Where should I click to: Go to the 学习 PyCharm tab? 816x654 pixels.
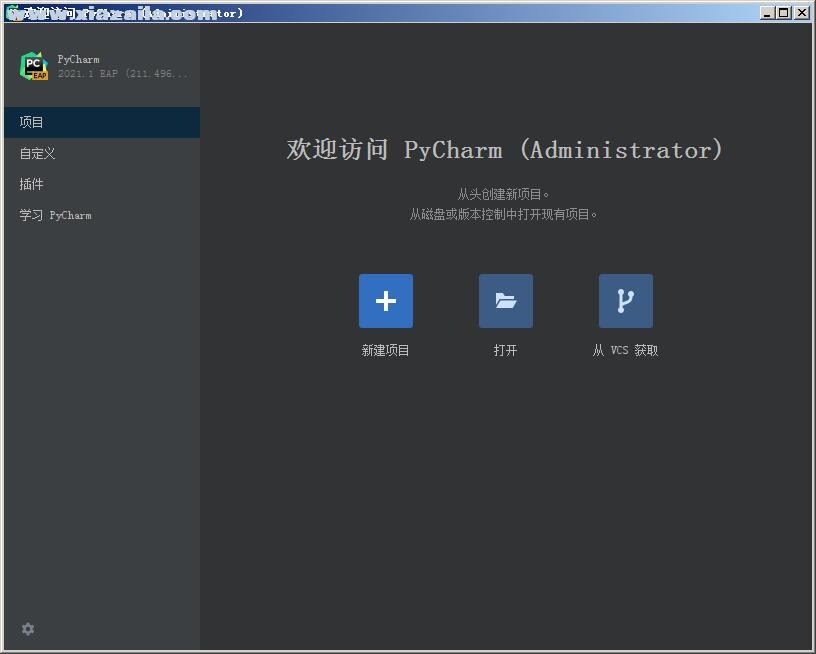point(102,215)
